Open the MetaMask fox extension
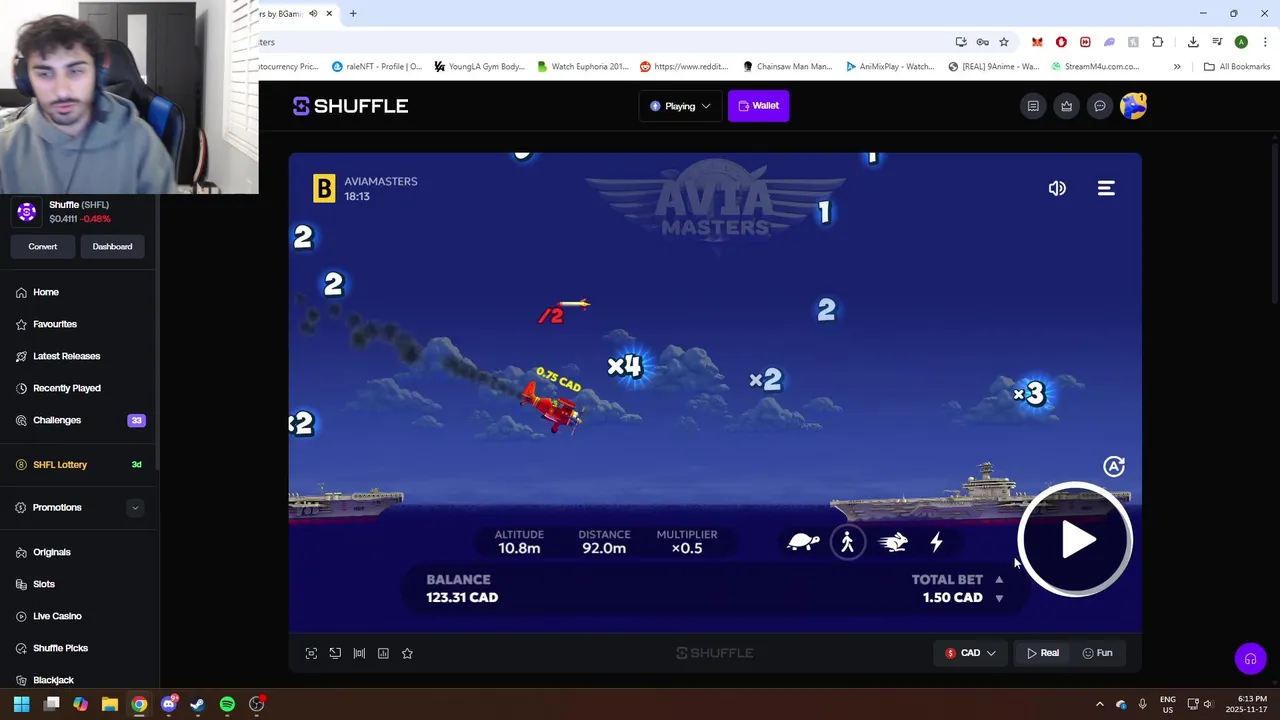This screenshot has width=1280, height=720. (1037, 42)
